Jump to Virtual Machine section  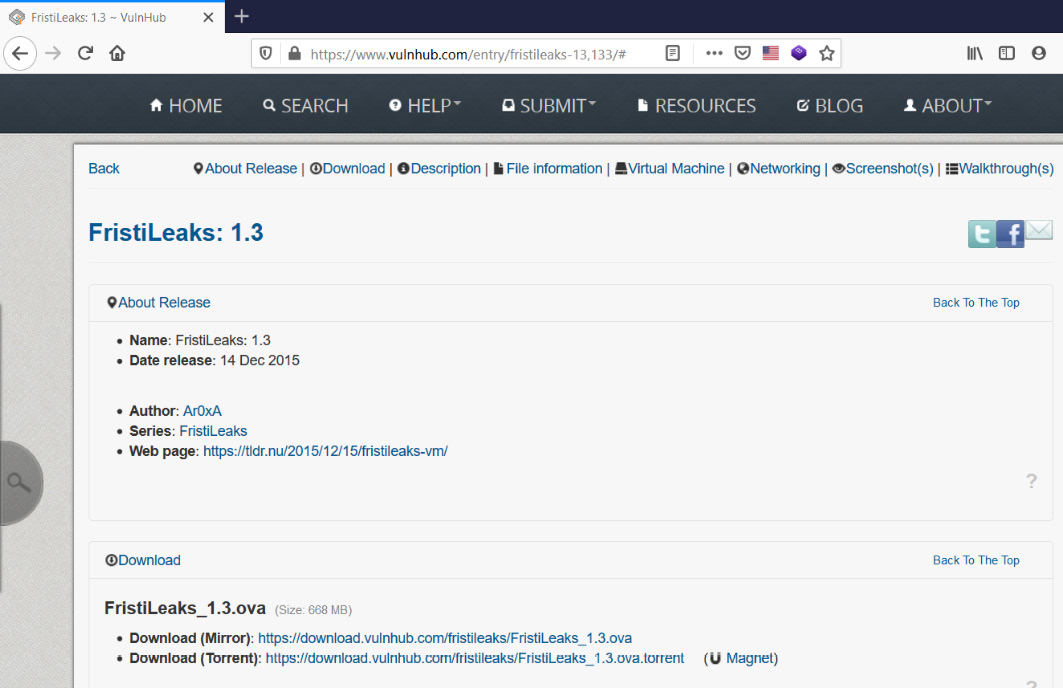point(670,168)
